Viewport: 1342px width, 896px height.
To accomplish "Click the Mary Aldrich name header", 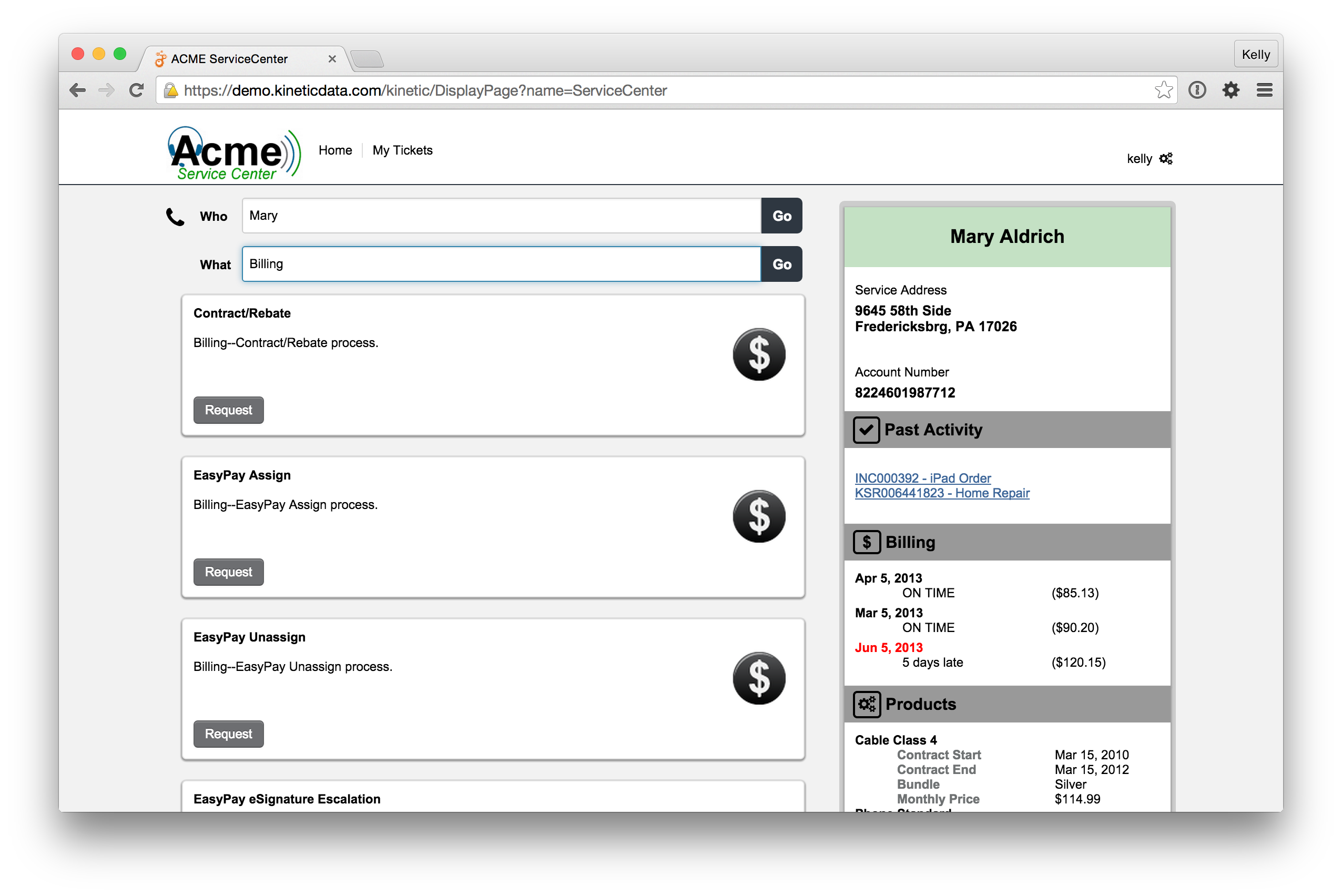I will [x=1007, y=237].
